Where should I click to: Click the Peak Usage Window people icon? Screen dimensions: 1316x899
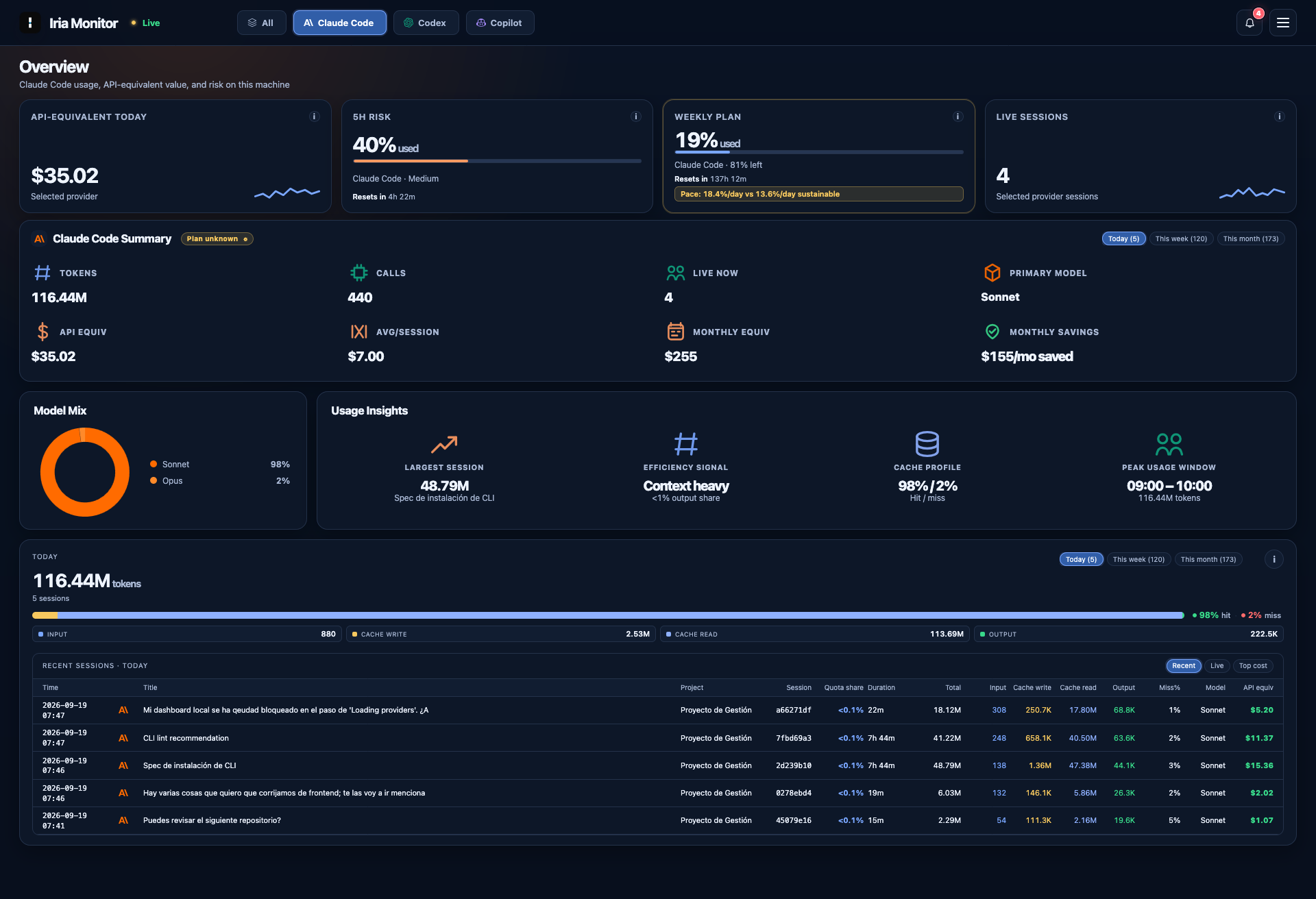1169,444
